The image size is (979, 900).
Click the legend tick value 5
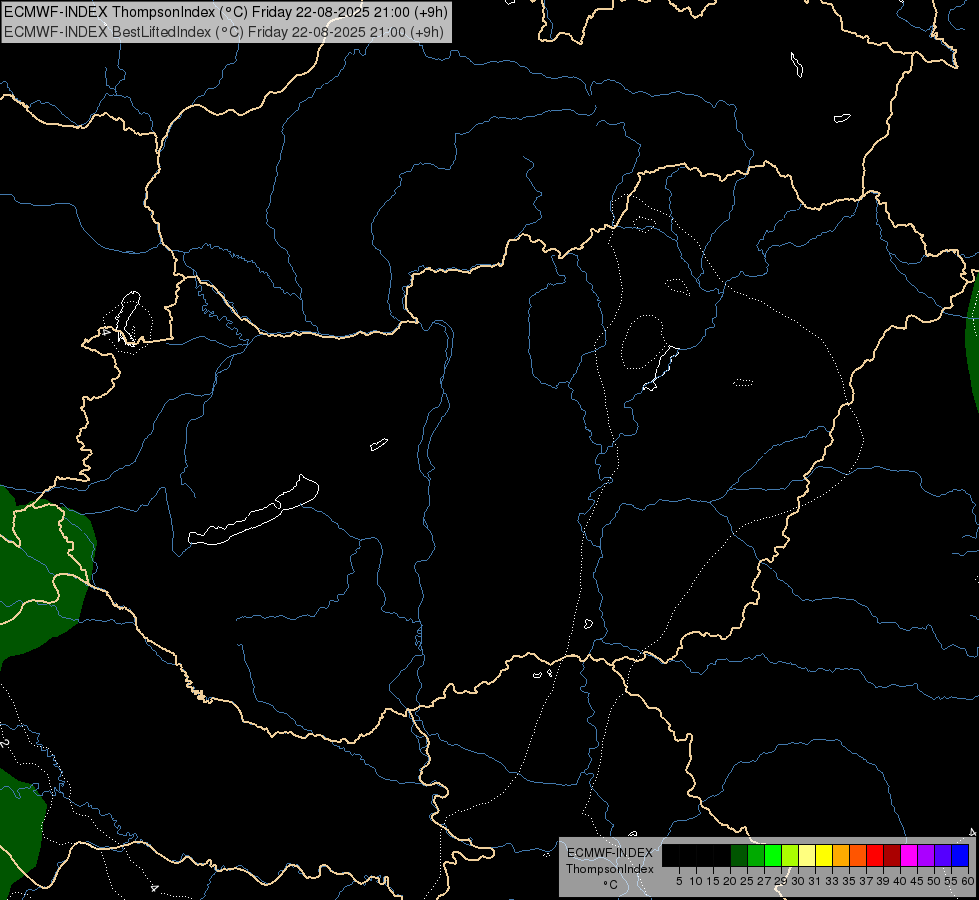[679, 881]
